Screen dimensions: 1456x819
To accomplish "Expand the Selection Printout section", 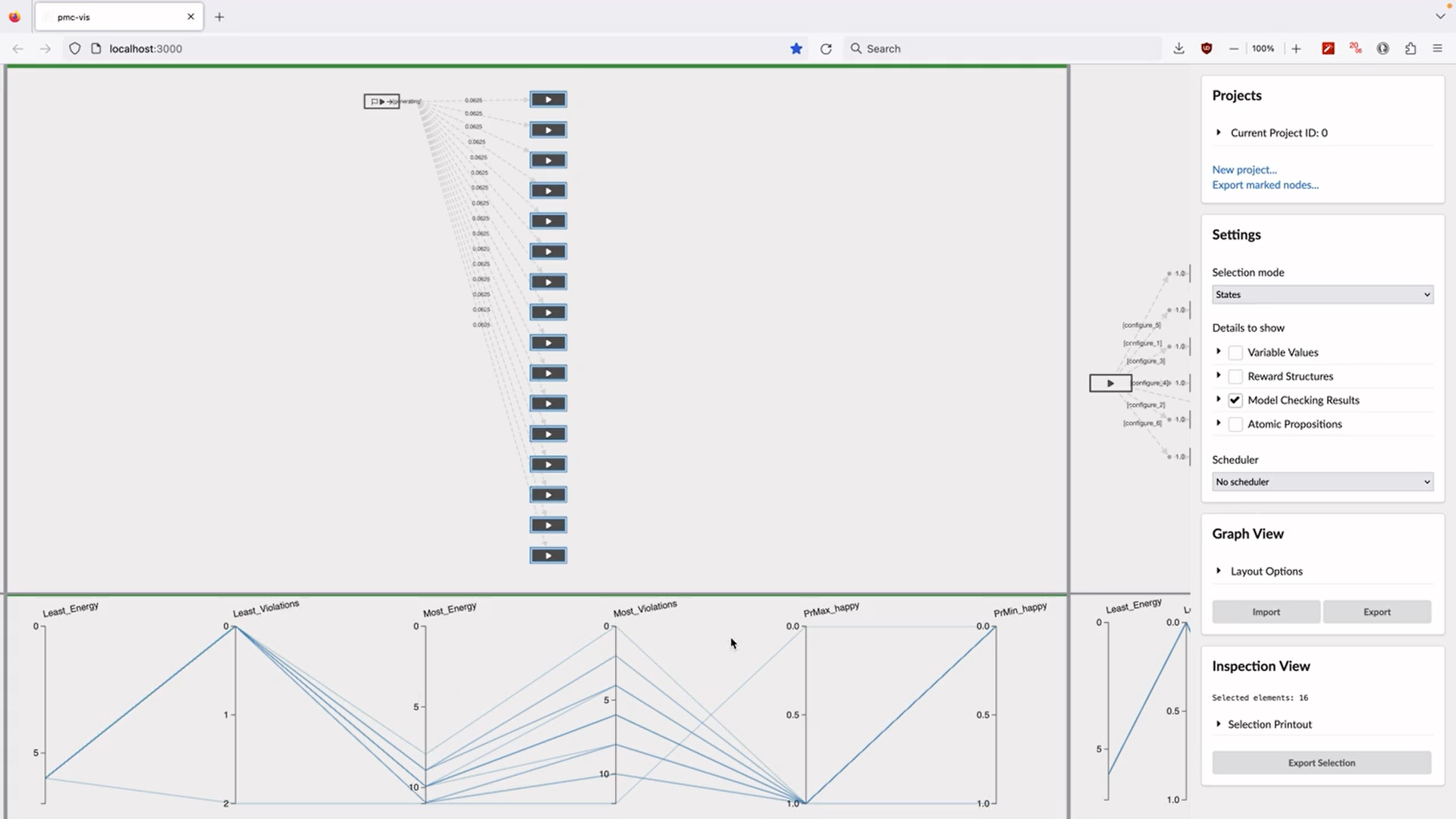I will [x=1269, y=724].
